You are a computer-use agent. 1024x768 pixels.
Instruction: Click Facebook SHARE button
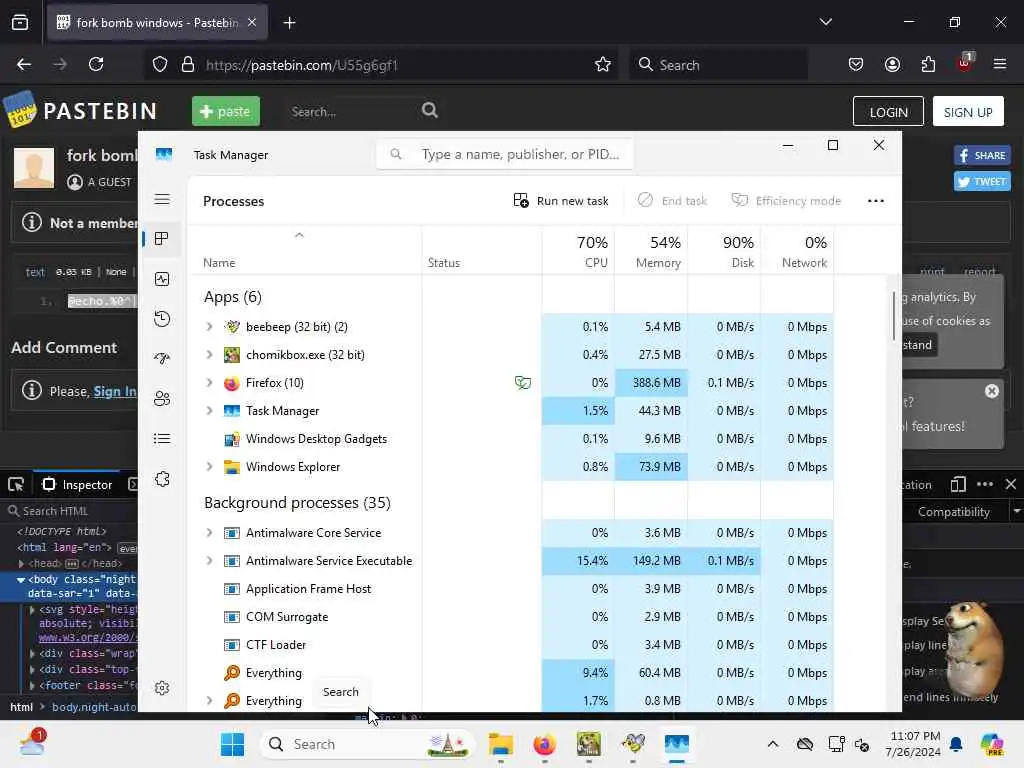(x=982, y=155)
